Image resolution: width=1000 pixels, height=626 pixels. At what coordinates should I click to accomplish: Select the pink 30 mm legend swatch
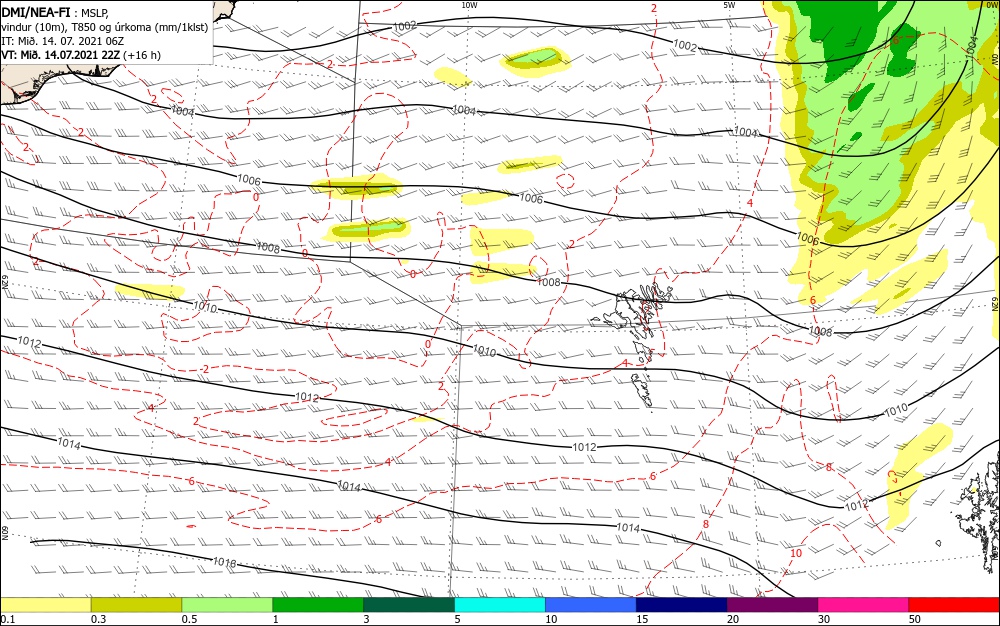point(864,605)
